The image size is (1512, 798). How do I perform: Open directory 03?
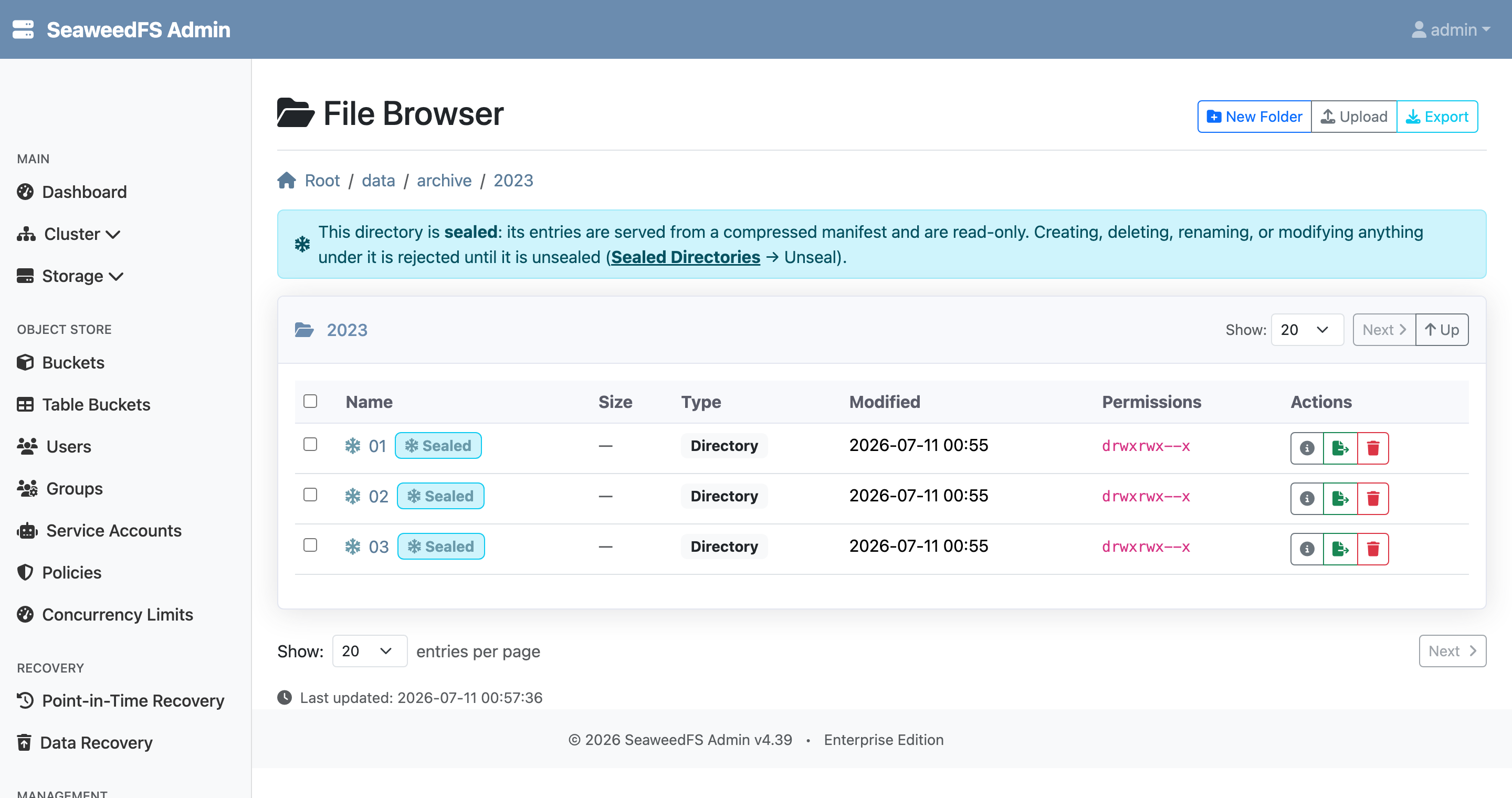pyautogui.click(x=379, y=547)
